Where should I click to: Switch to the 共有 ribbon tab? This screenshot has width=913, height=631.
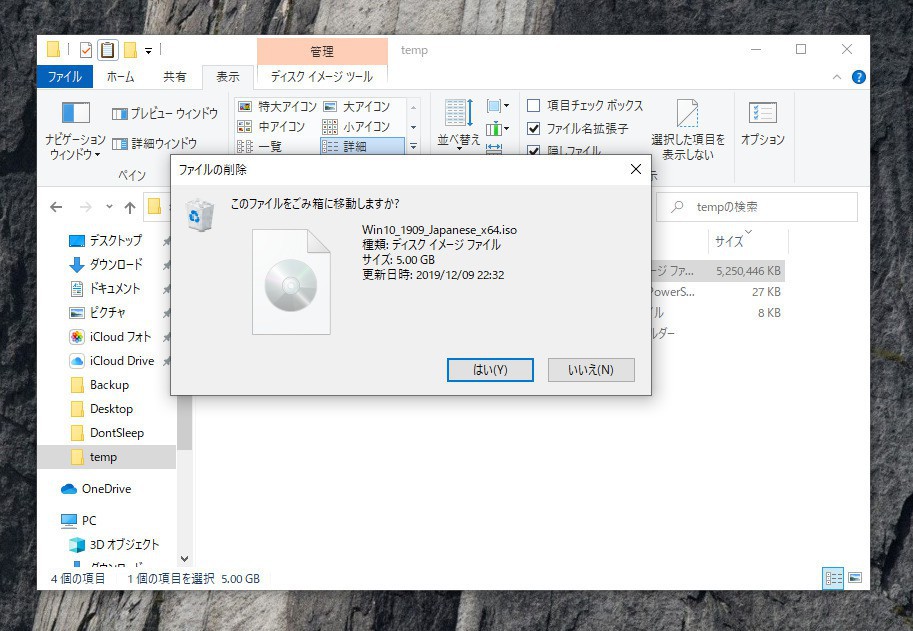pos(174,76)
